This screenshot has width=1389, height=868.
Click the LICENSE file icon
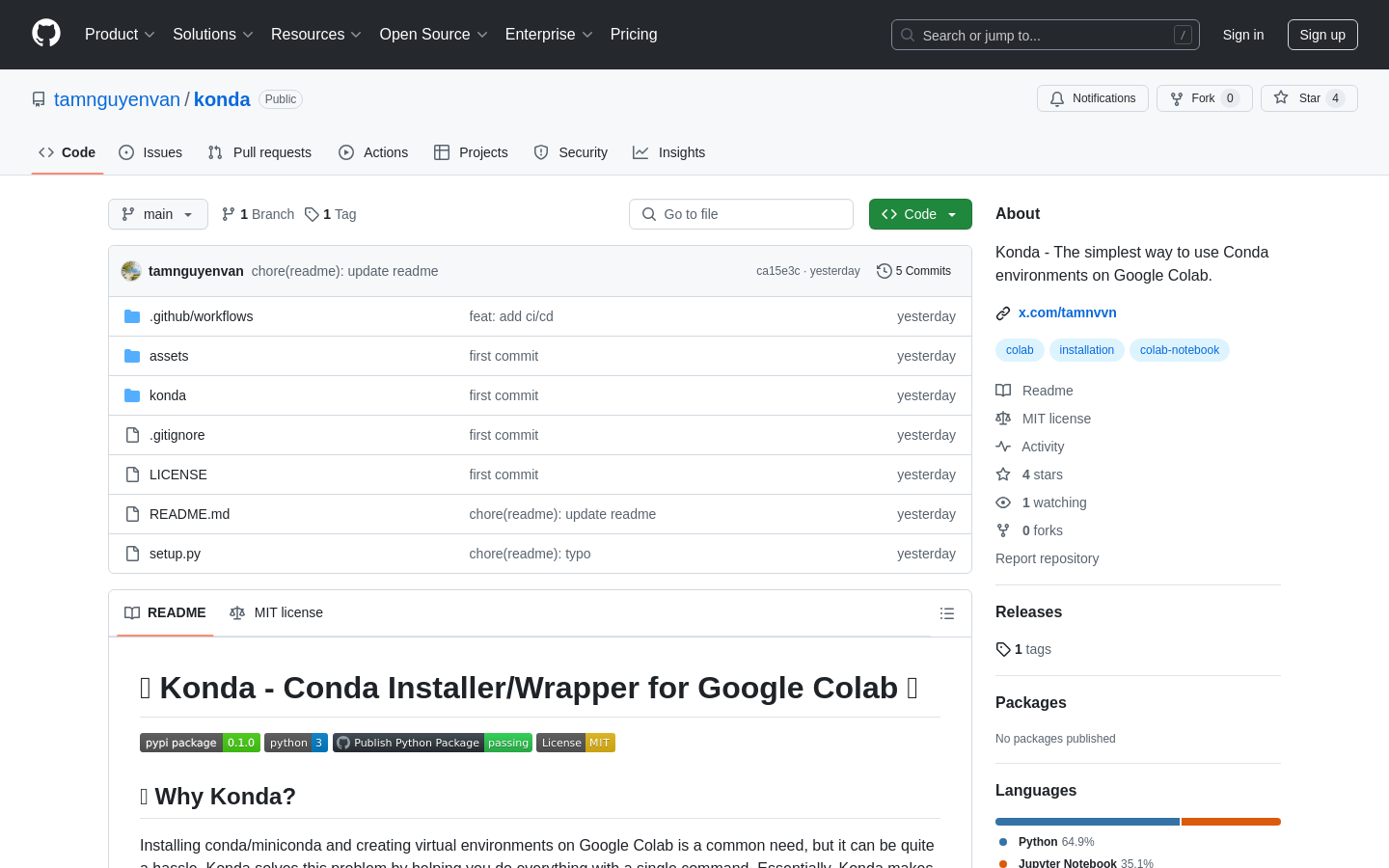(132, 475)
